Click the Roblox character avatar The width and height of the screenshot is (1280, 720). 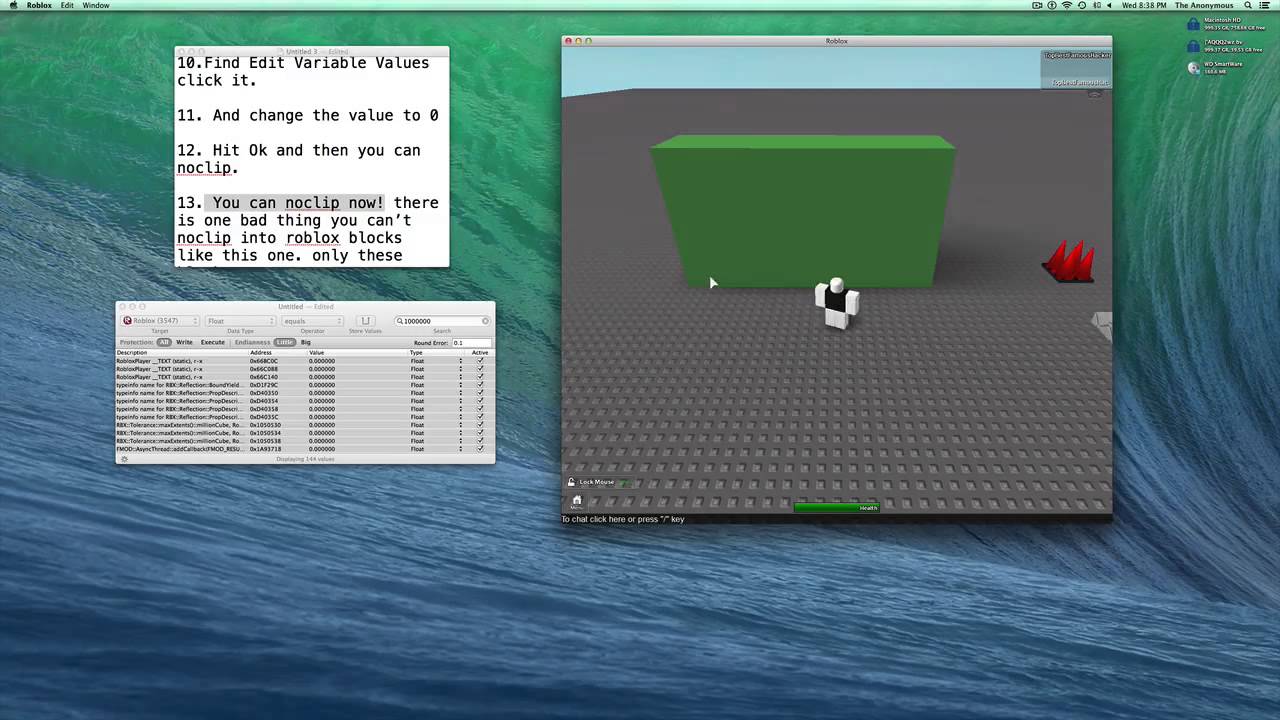pyautogui.click(x=836, y=303)
